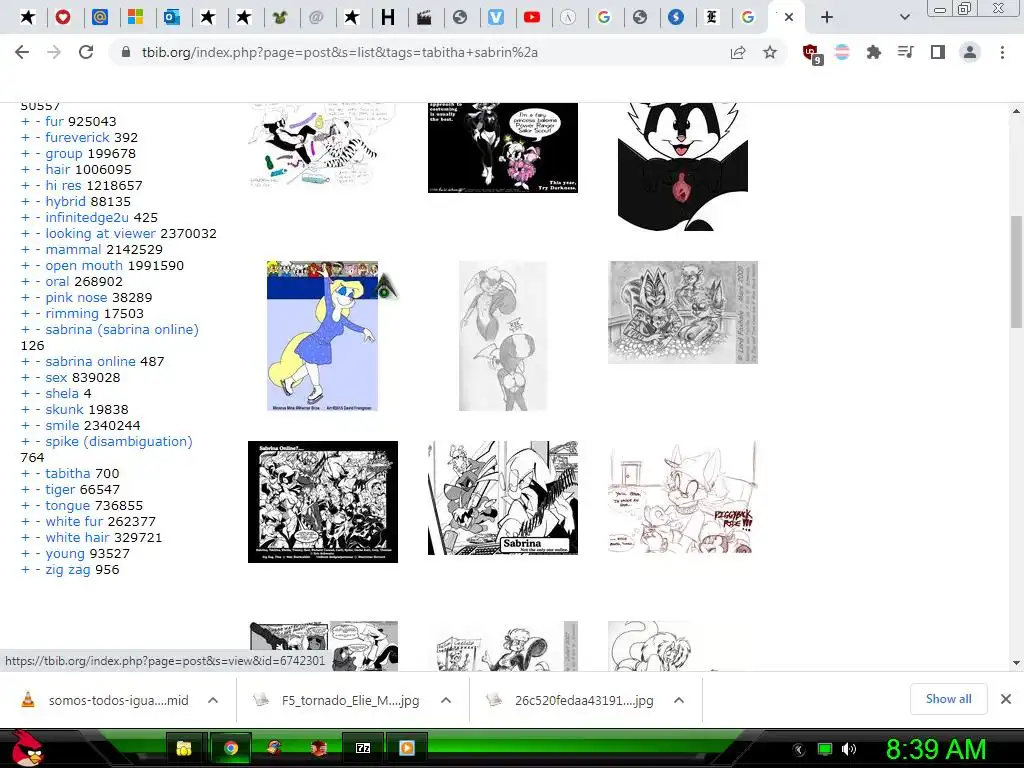The height and width of the screenshot is (768, 1024).
Task: Click the scrollbar down arrow
Action: click(1016, 663)
